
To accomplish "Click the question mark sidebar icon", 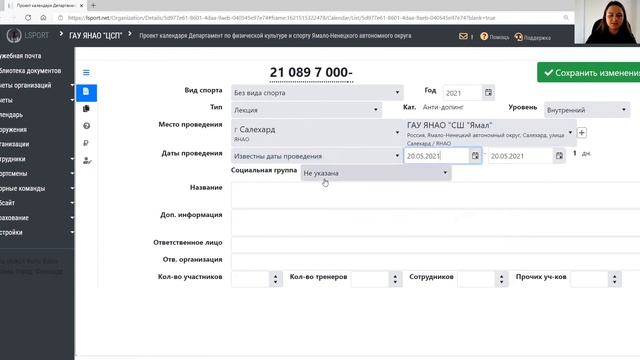I will (x=86, y=126).
